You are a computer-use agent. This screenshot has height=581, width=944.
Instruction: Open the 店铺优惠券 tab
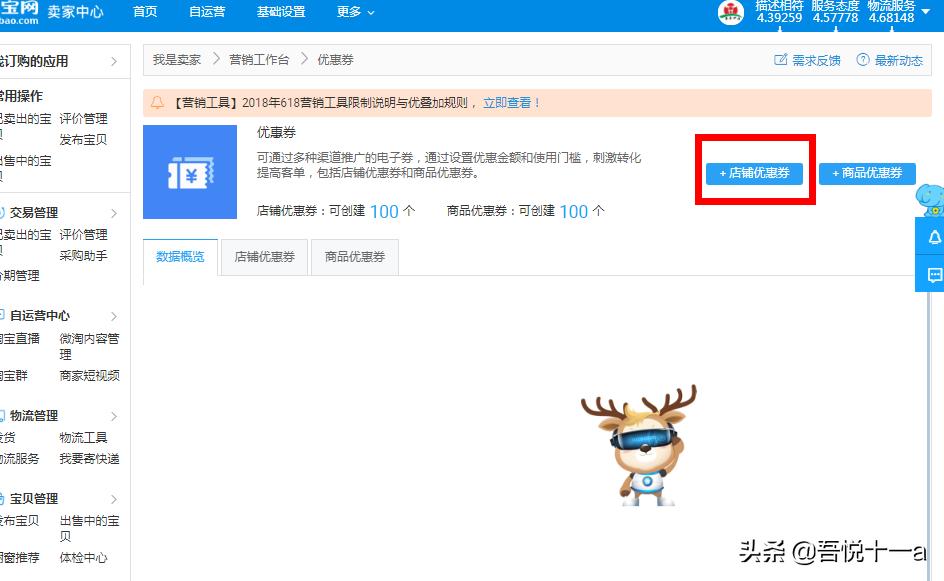[264, 256]
